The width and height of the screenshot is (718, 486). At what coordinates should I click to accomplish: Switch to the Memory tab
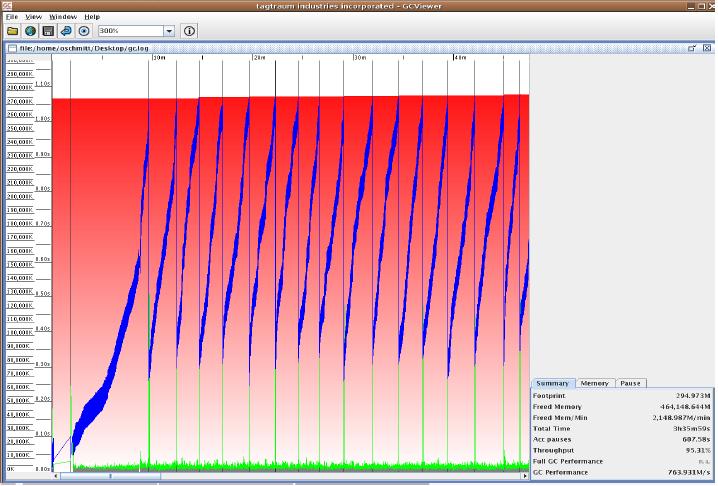pos(595,383)
